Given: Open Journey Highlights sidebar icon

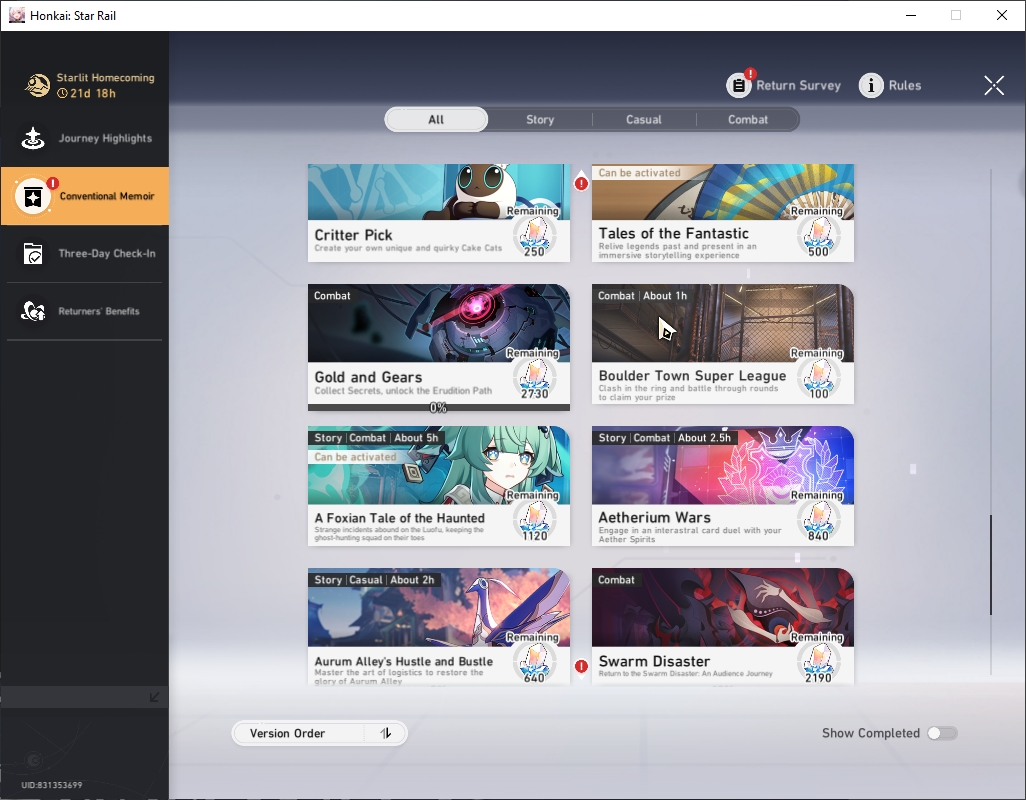Looking at the screenshot, I should coord(33,138).
